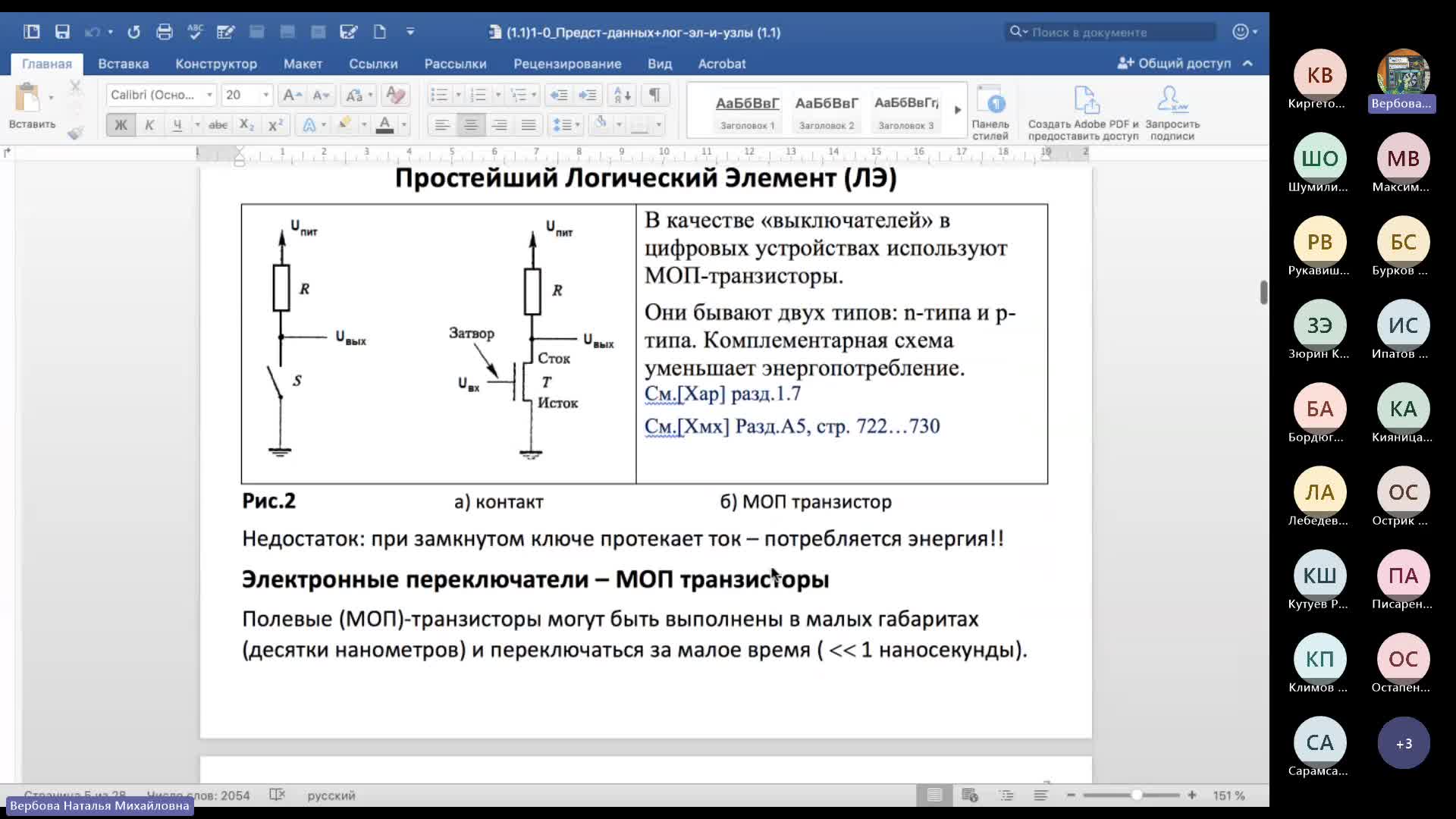
Task: Open the undo history dropdown arrow
Action: [x=111, y=32]
